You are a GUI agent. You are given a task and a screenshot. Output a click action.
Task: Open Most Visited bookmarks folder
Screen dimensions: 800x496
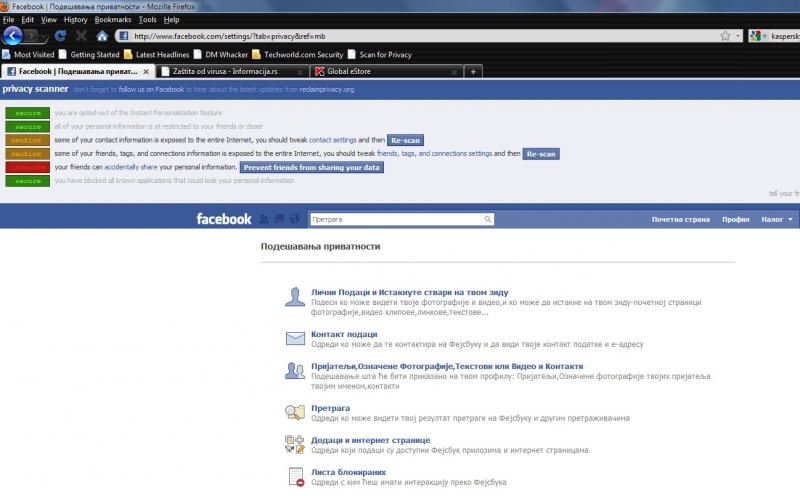tap(28, 54)
